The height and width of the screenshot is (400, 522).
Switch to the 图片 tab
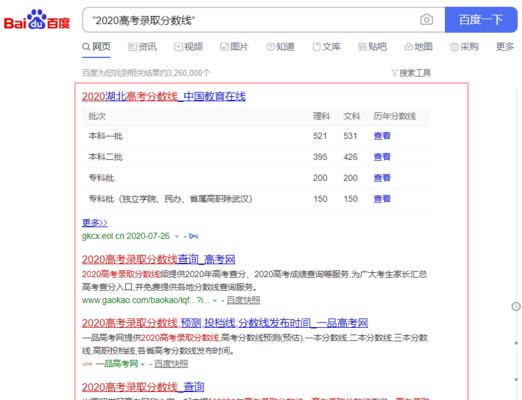pos(234,47)
